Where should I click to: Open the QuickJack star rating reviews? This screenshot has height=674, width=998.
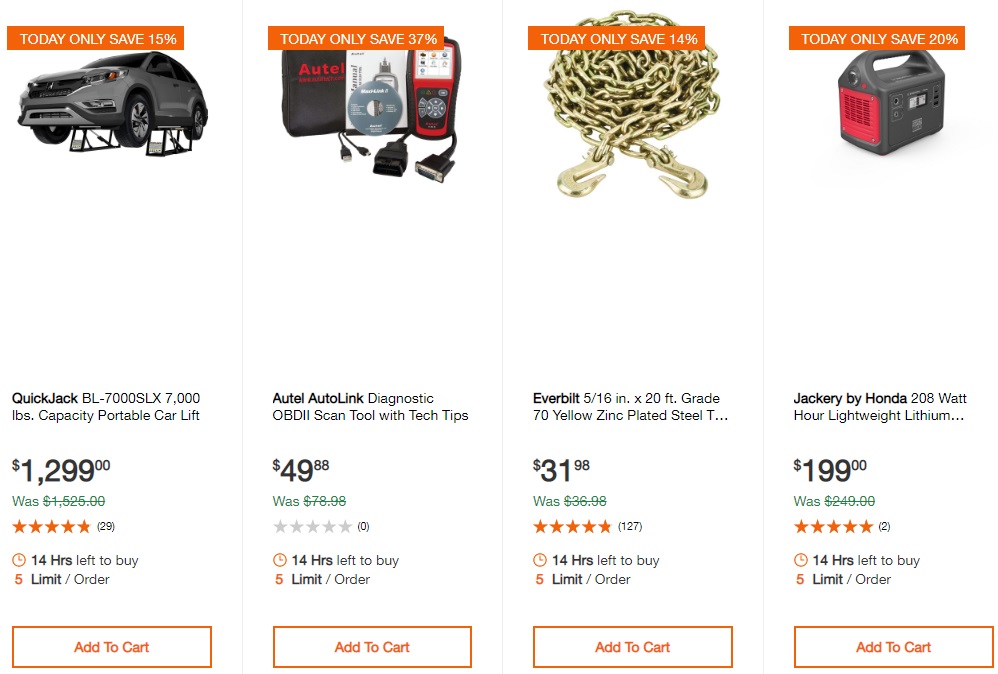pyautogui.click(x=52, y=526)
